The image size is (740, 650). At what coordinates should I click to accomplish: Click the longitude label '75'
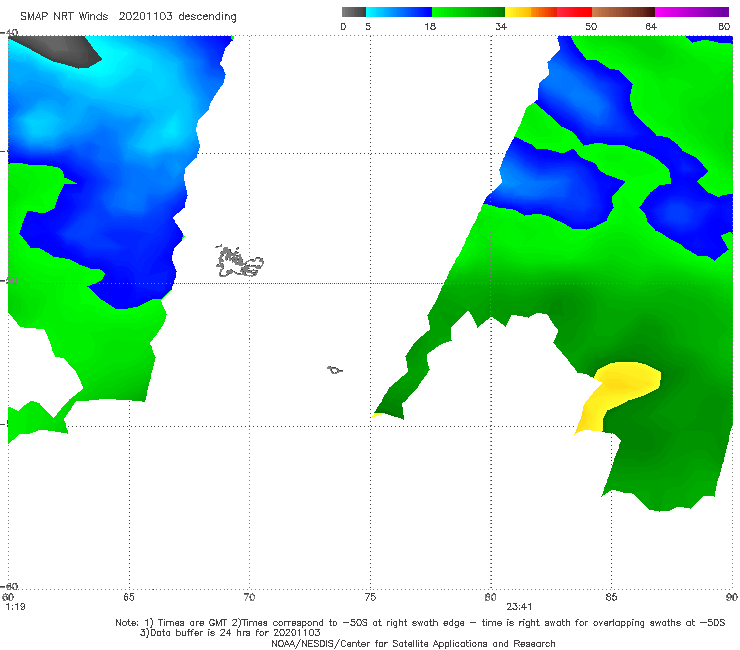coord(370,598)
